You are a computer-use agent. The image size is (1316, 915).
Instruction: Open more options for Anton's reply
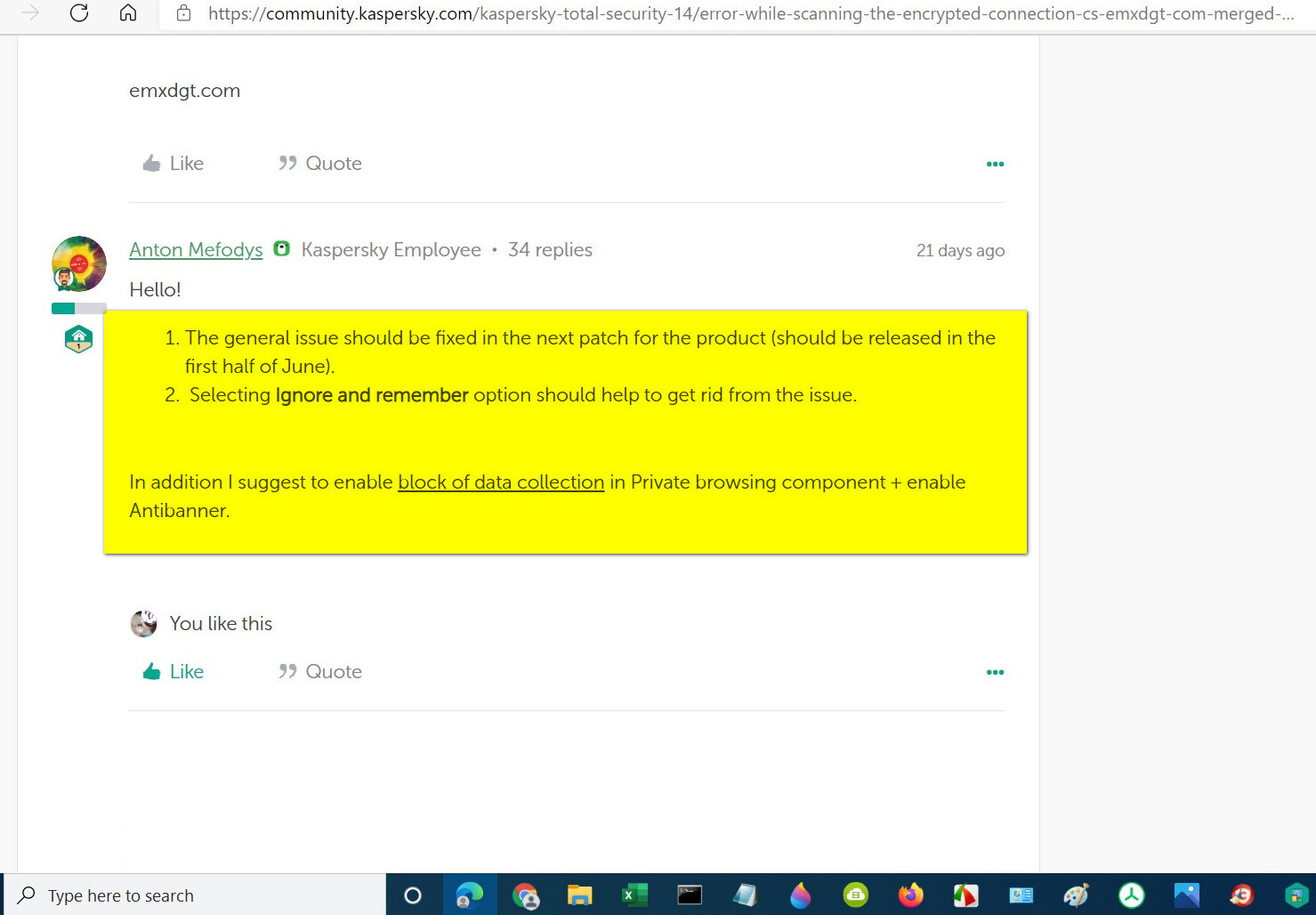click(x=995, y=672)
